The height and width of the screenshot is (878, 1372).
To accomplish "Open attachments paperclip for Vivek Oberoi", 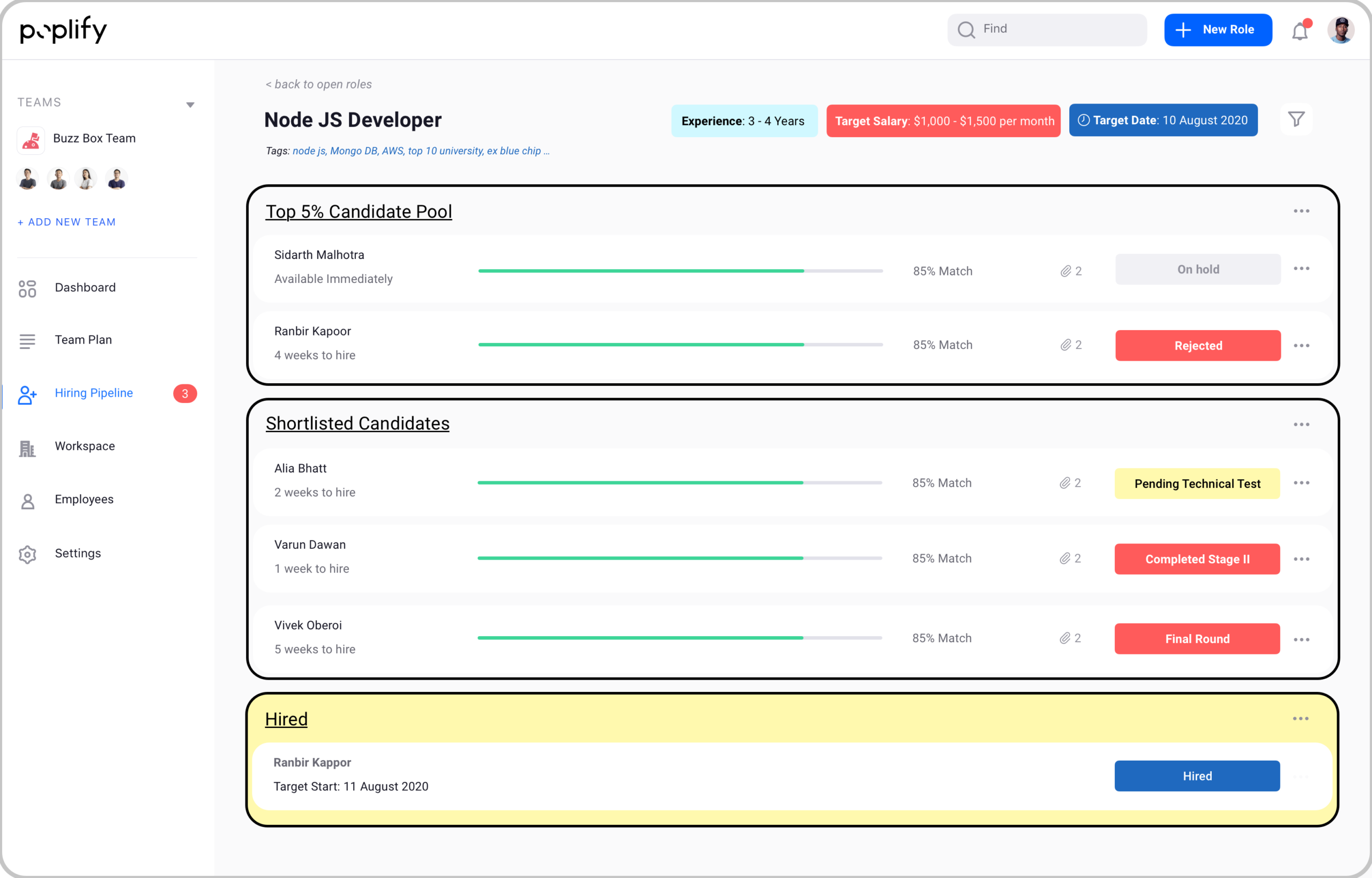I will pos(1064,638).
